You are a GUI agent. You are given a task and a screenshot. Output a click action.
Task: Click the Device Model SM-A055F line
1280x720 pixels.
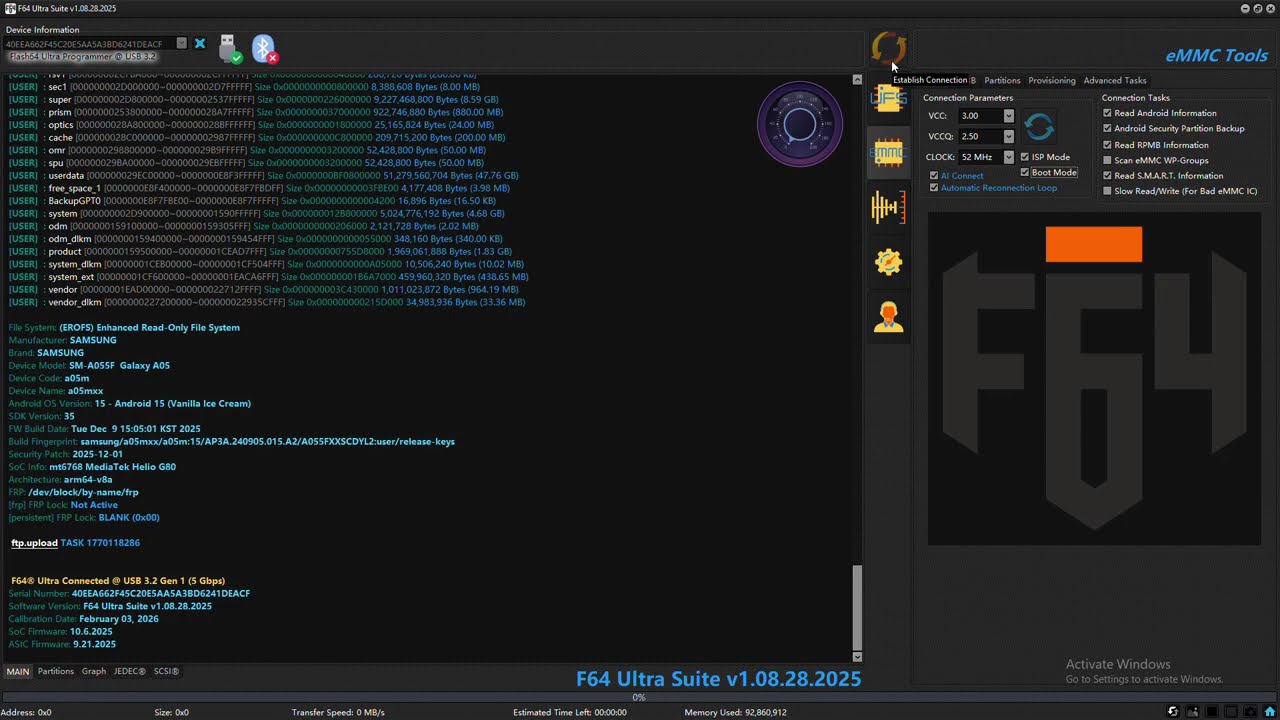(x=89, y=366)
